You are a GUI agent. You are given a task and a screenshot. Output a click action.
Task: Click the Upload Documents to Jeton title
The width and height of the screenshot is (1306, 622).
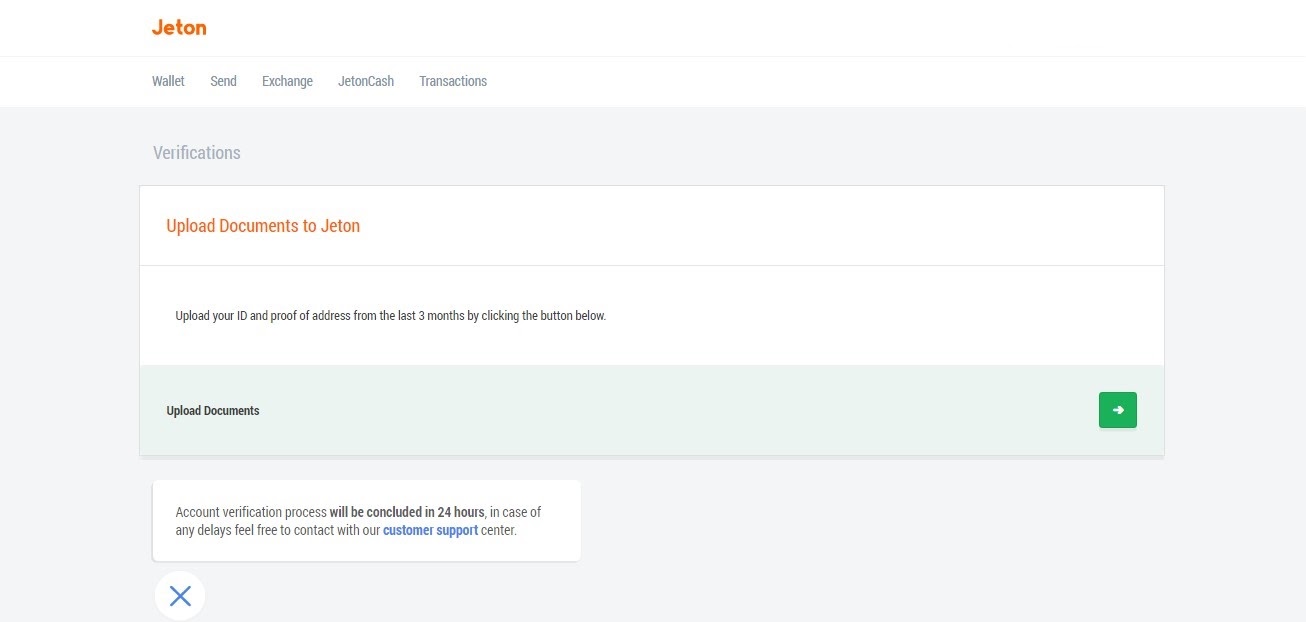263,226
